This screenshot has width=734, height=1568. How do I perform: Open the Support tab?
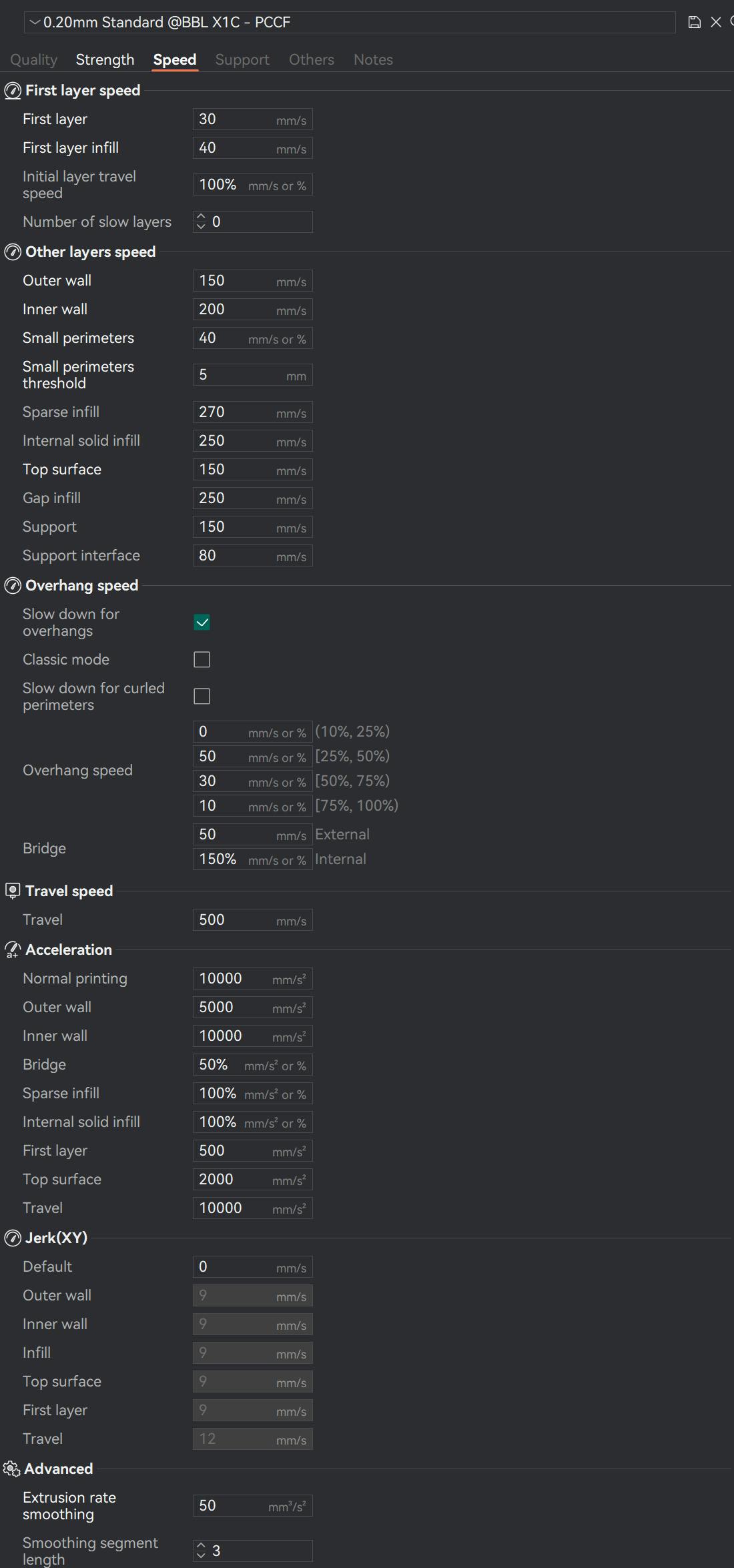242,60
